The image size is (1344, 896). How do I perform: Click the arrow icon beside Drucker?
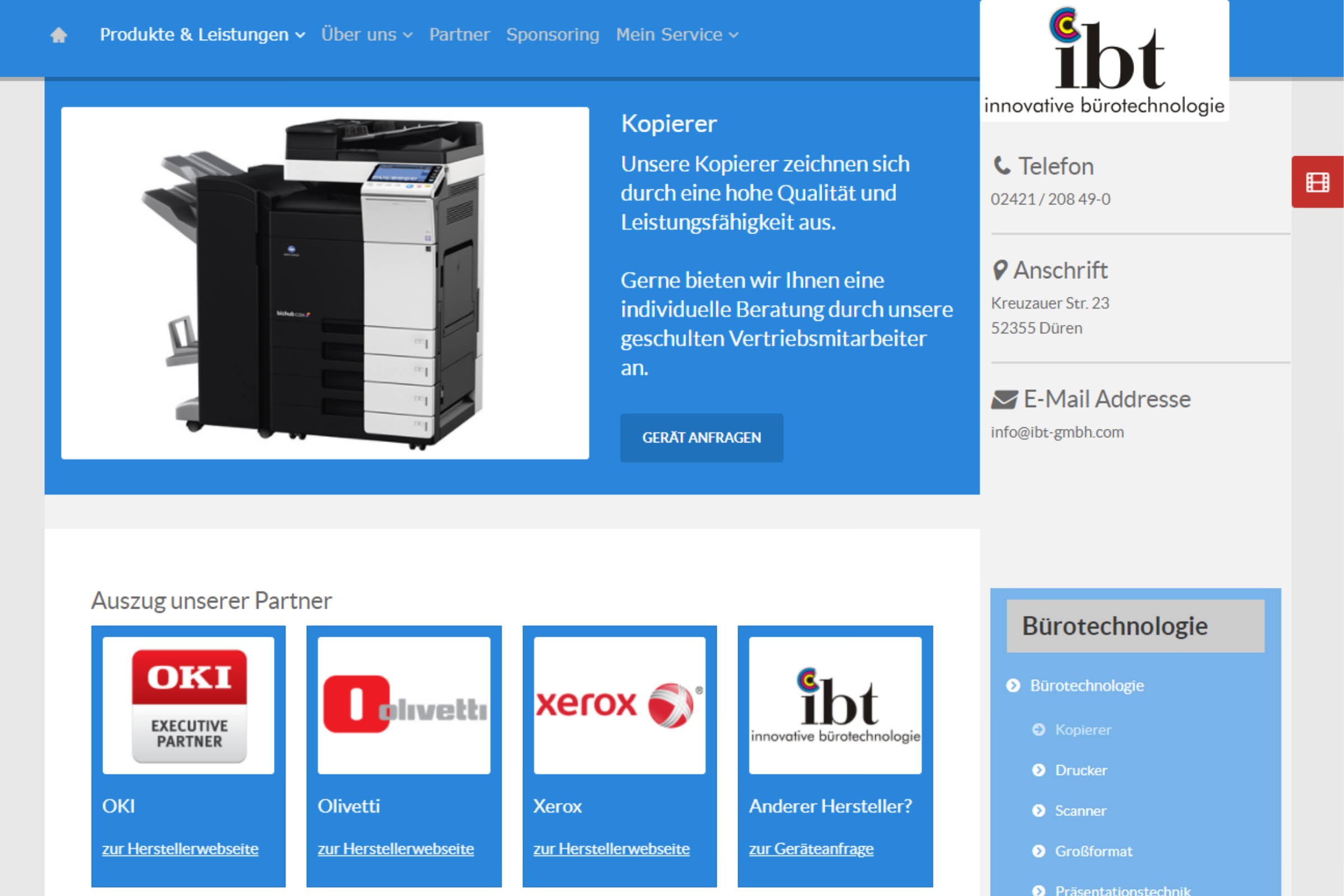1038,771
